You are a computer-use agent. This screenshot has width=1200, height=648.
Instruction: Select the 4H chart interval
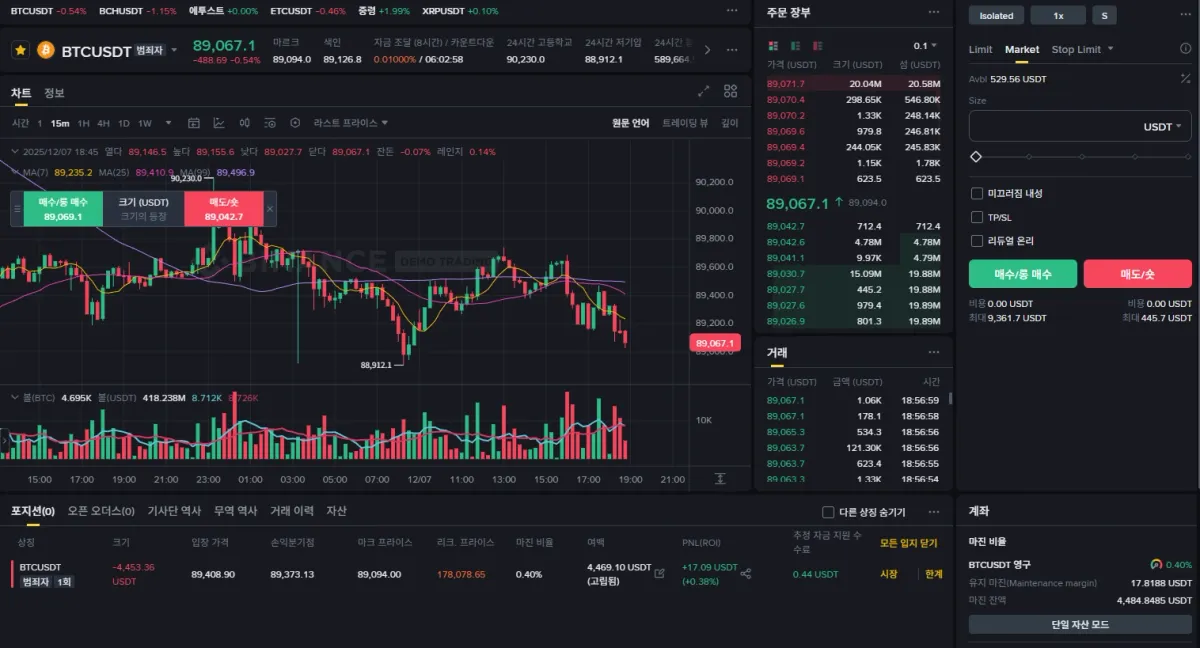(x=104, y=123)
